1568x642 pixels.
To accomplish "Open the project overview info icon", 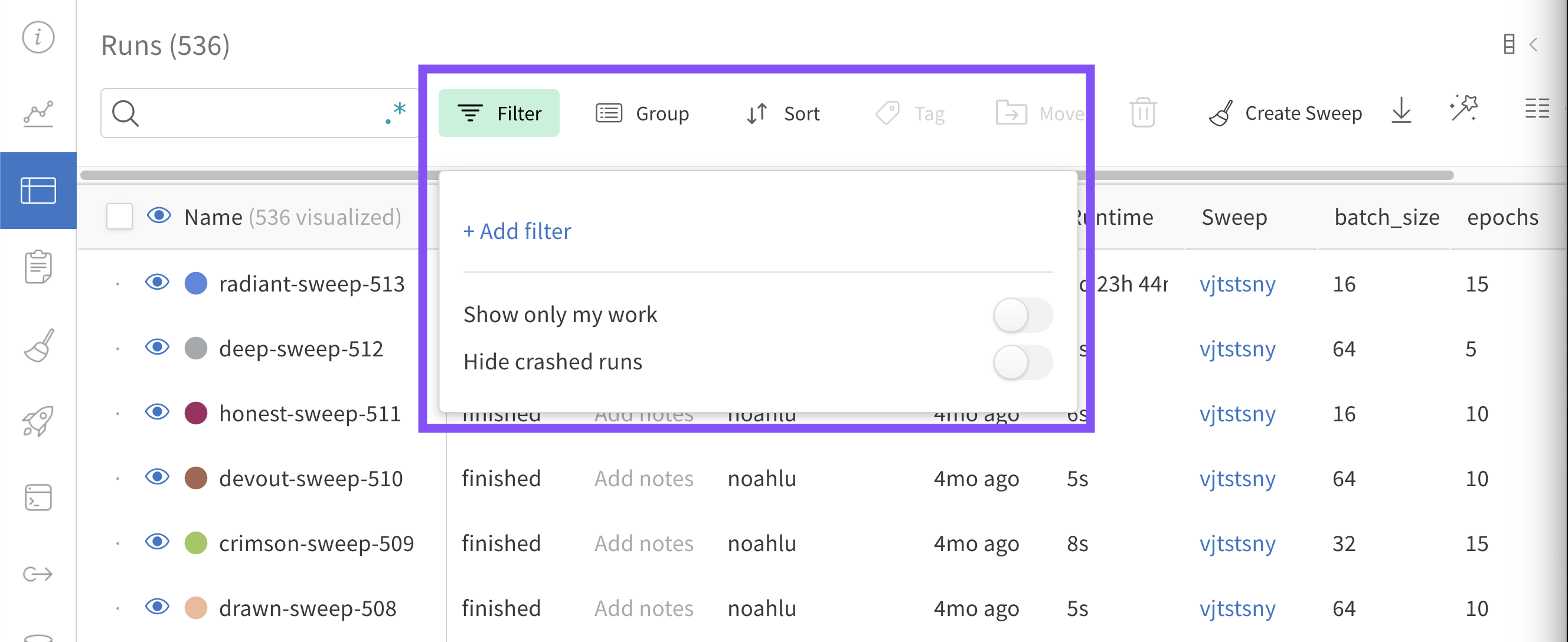I will click(x=38, y=38).
